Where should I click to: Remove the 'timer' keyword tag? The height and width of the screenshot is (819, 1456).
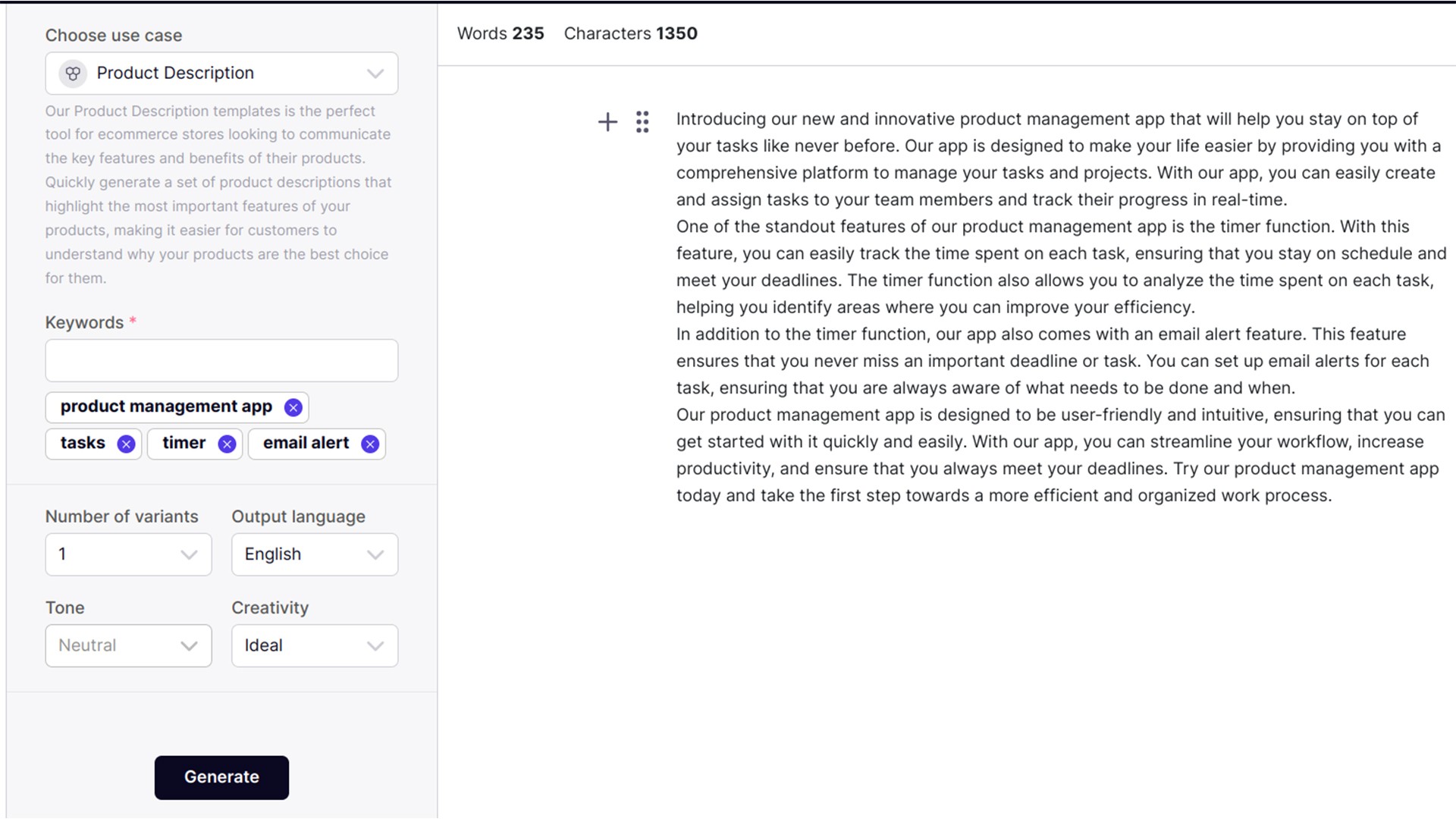[227, 444]
